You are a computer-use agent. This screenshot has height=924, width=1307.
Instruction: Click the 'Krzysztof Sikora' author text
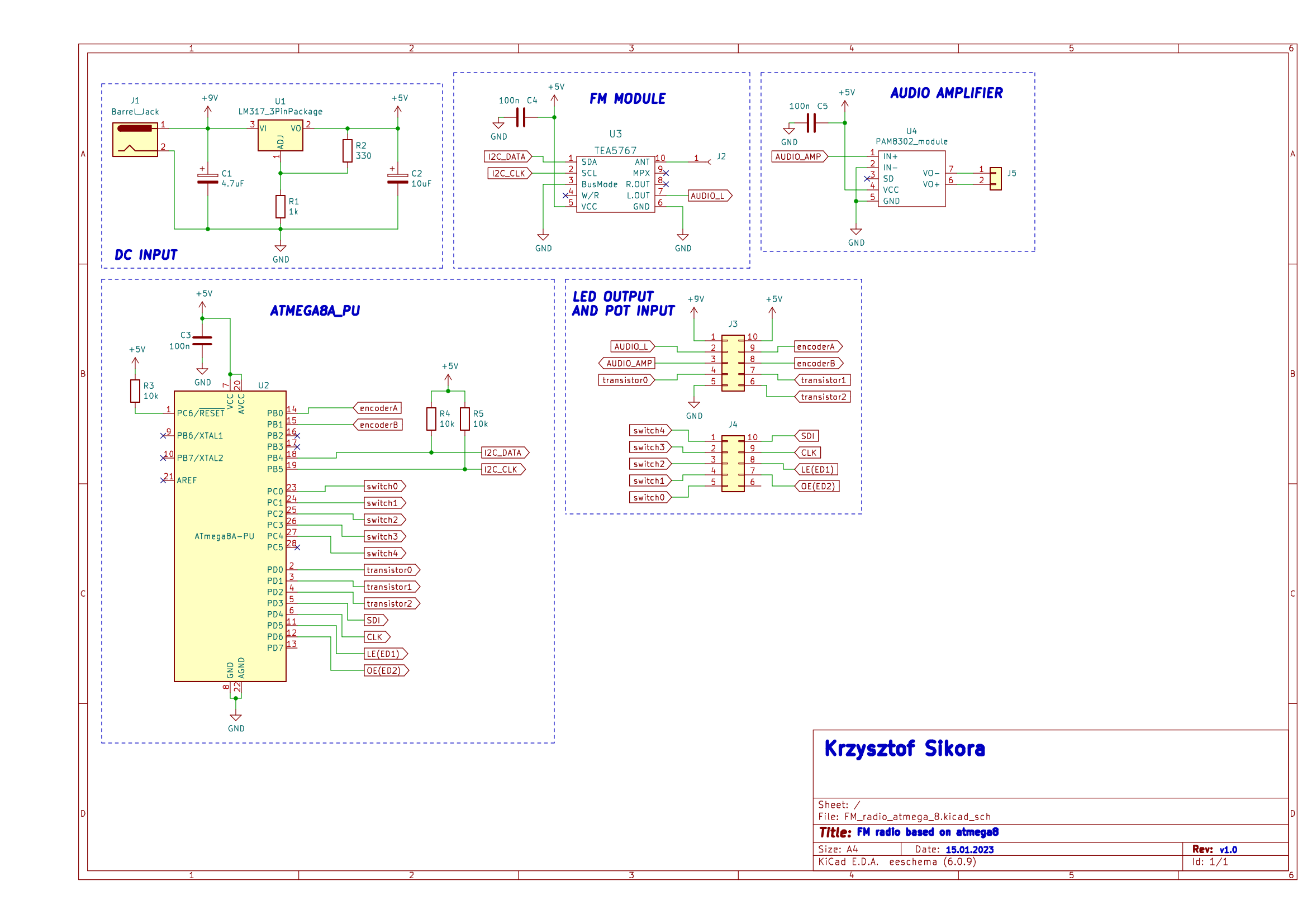pyautogui.click(x=905, y=749)
